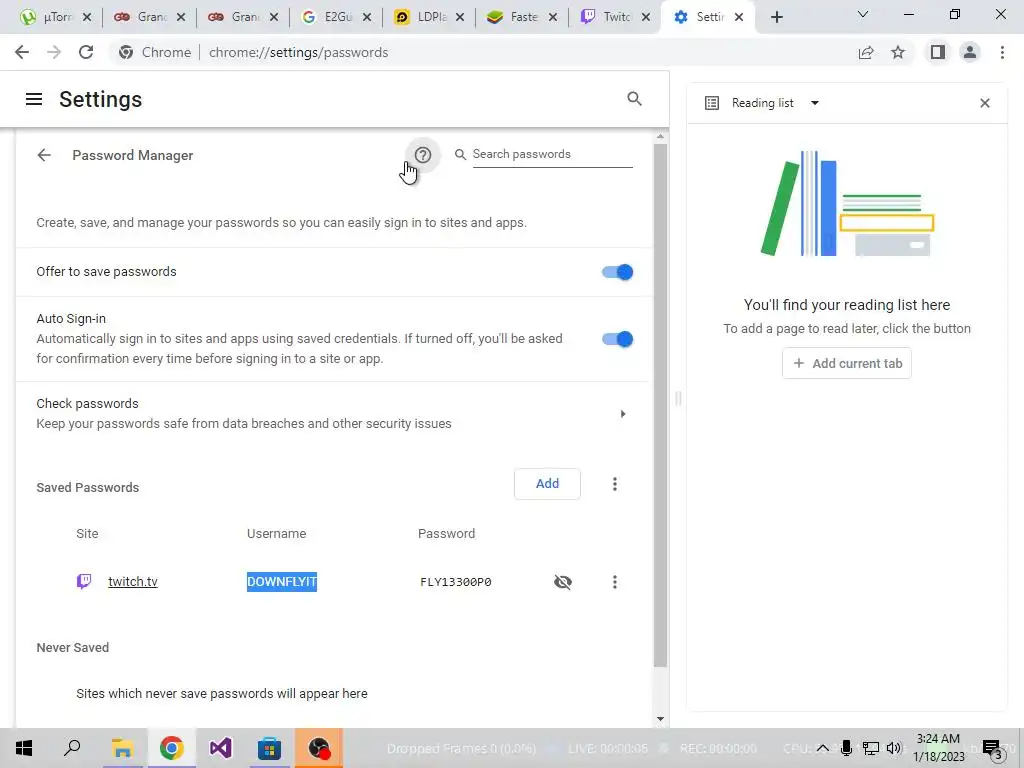This screenshot has width=1024, height=768.
Task: Open Visual Studio from taskbar
Action: click(x=220, y=748)
